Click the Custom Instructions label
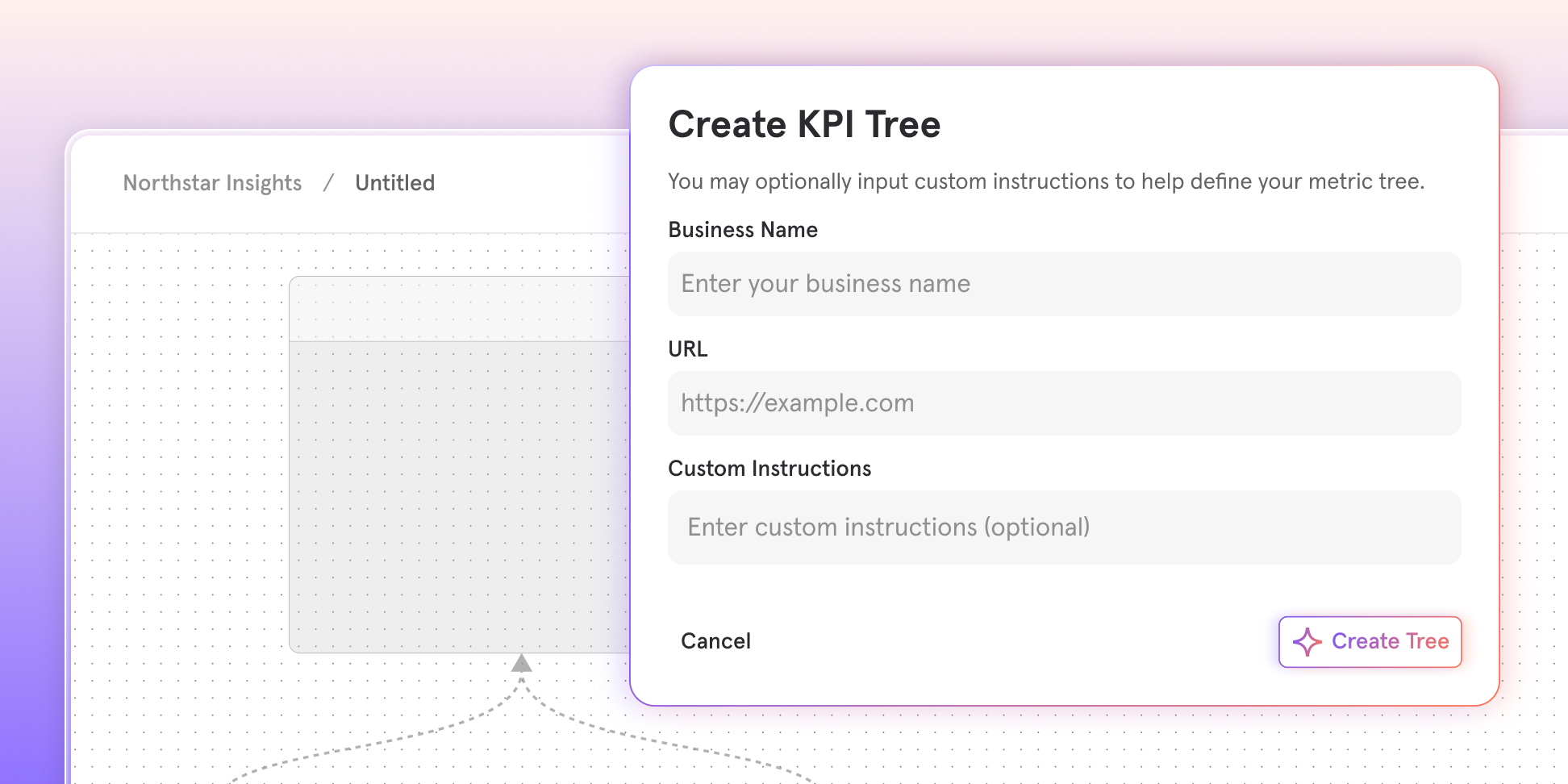The height and width of the screenshot is (784, 1568). (769, 468)
